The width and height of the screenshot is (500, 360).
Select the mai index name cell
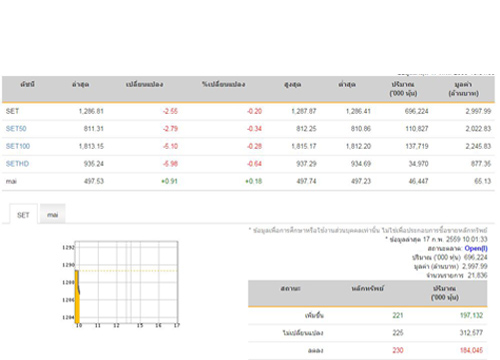(11, 181)
